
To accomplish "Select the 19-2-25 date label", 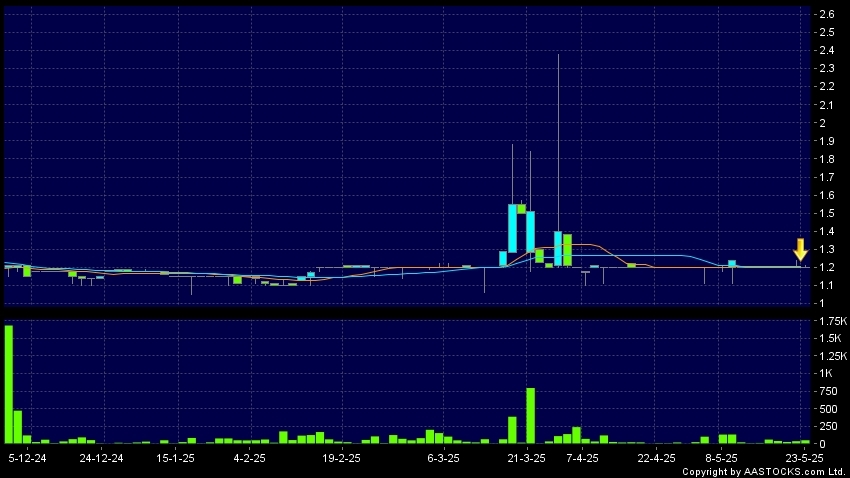I will pos(342,458).
